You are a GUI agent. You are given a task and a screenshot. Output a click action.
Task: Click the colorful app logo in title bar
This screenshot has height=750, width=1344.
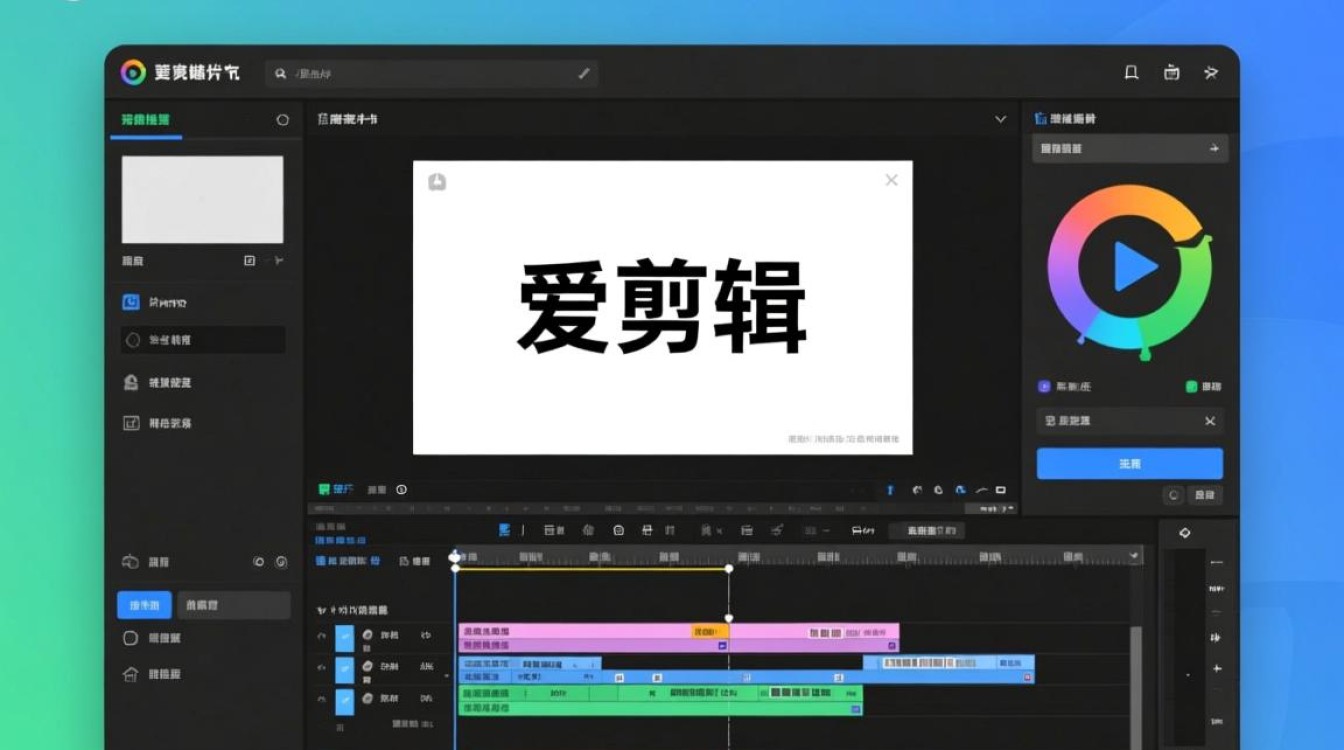coord(133,72)
